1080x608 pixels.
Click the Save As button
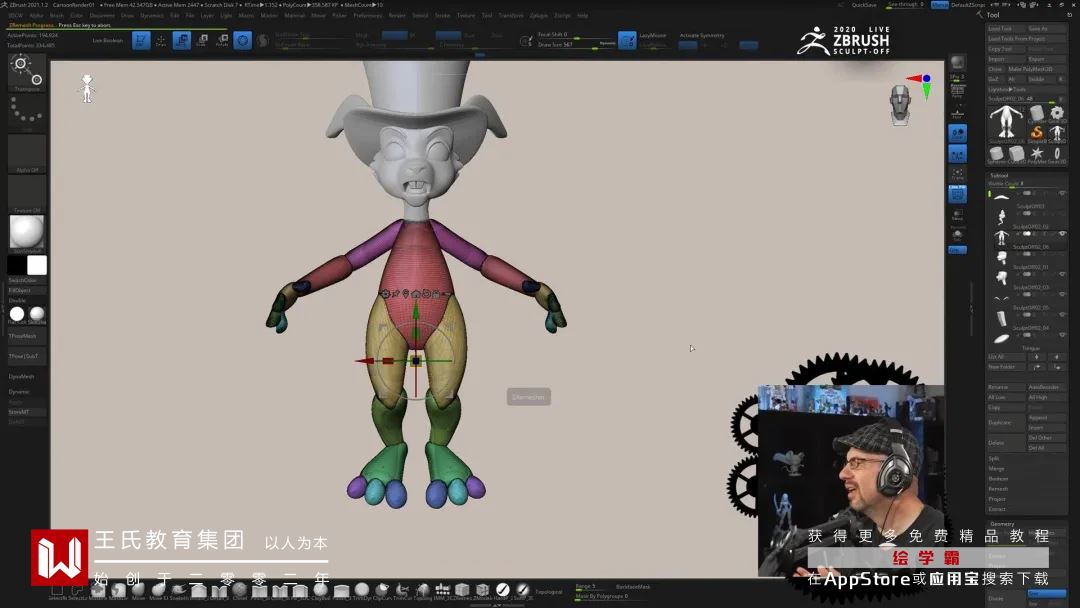point(1046,29)
